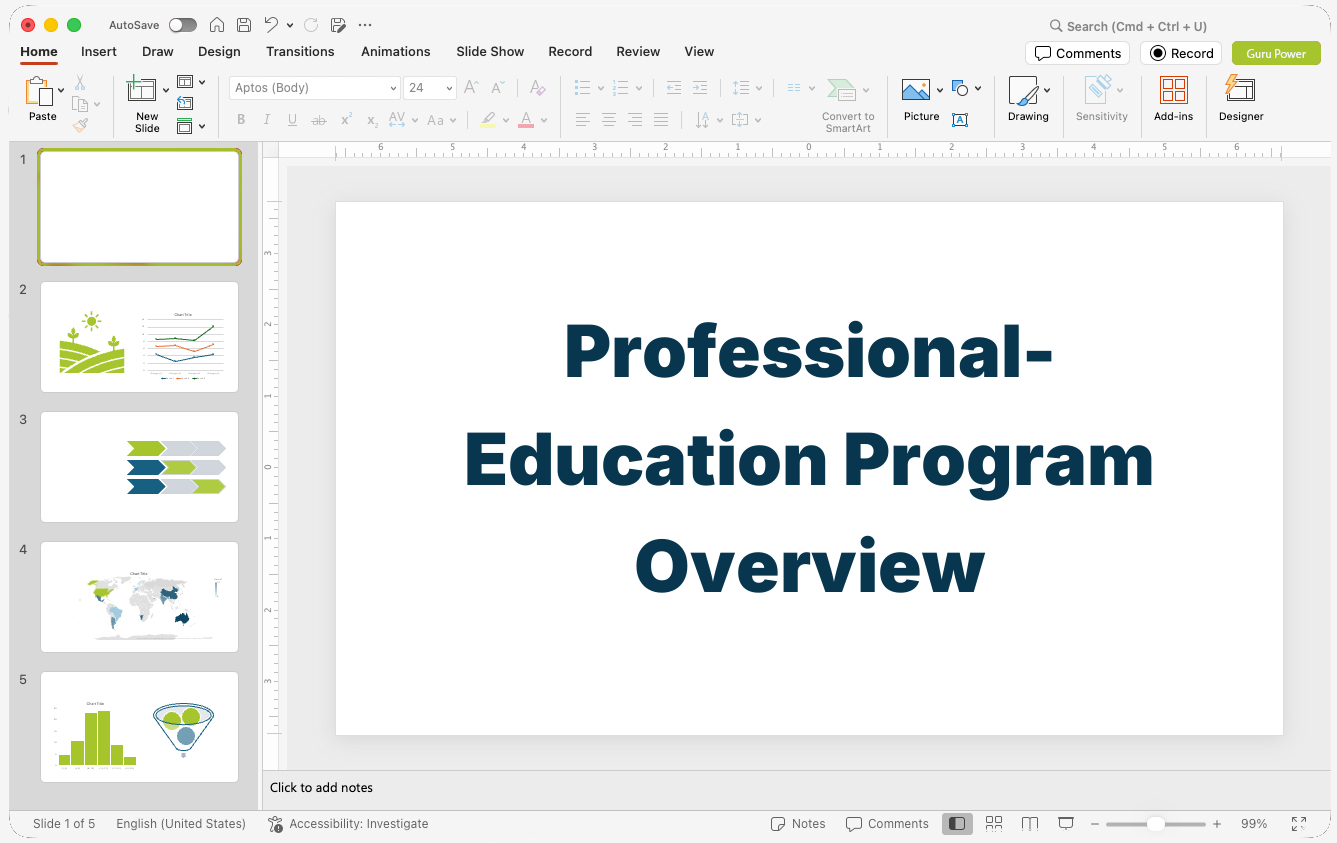Click the Comments button at top right
Viewport: 1337px width, 843px height.
tap(1077, 53)
